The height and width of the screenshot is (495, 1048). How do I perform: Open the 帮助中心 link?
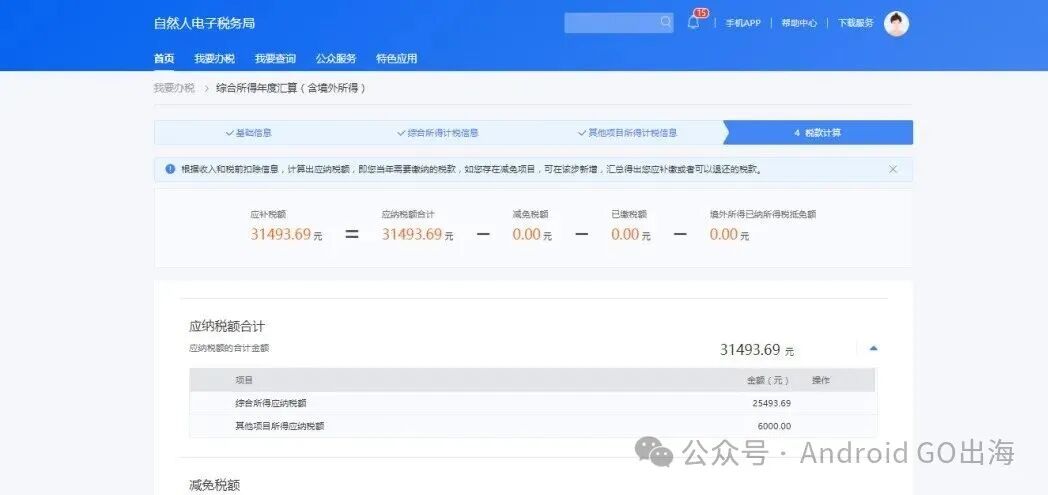pyautogui.click(x=799, y=23)
